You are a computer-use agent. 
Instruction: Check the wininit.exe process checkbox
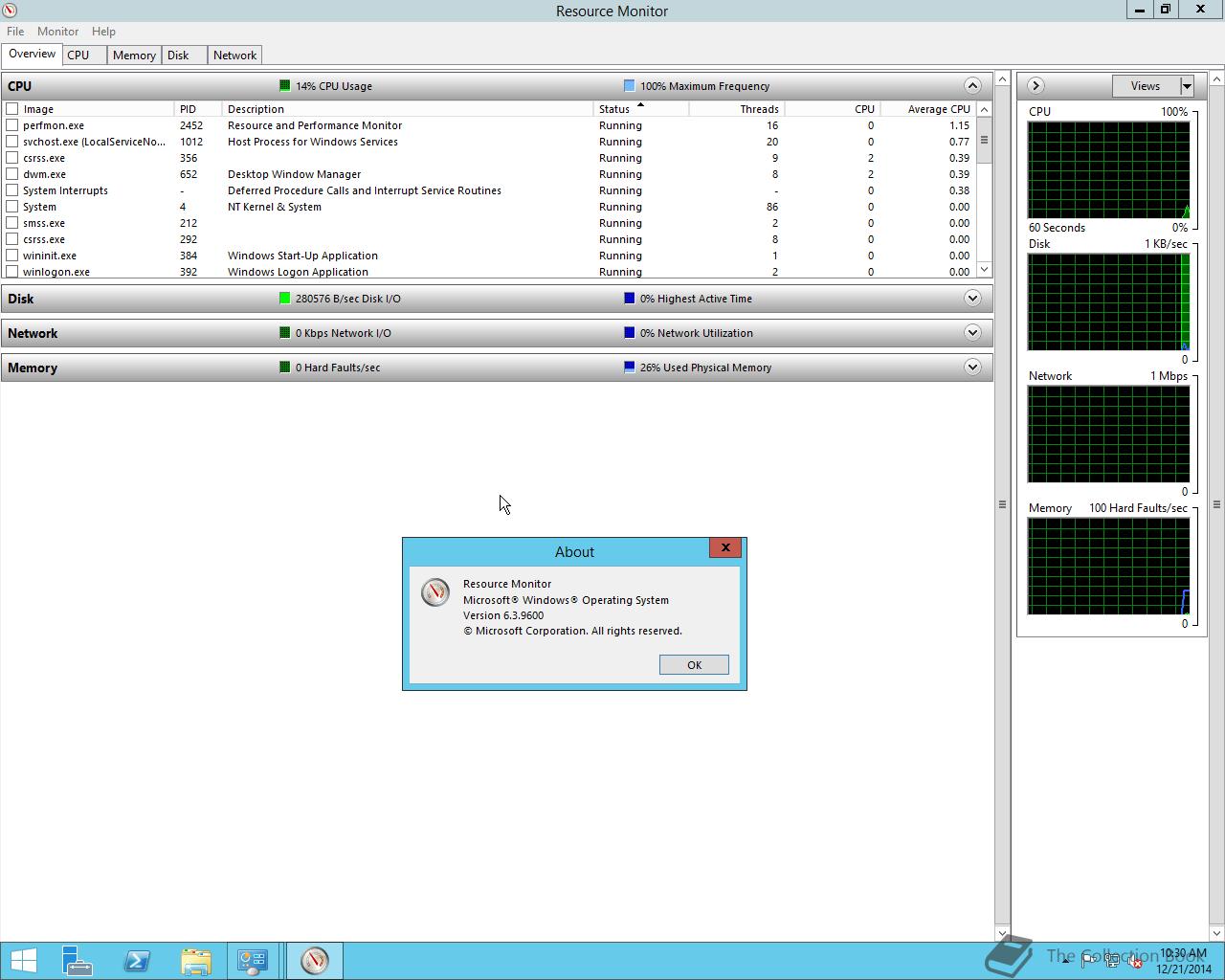(x=12, y=256)
